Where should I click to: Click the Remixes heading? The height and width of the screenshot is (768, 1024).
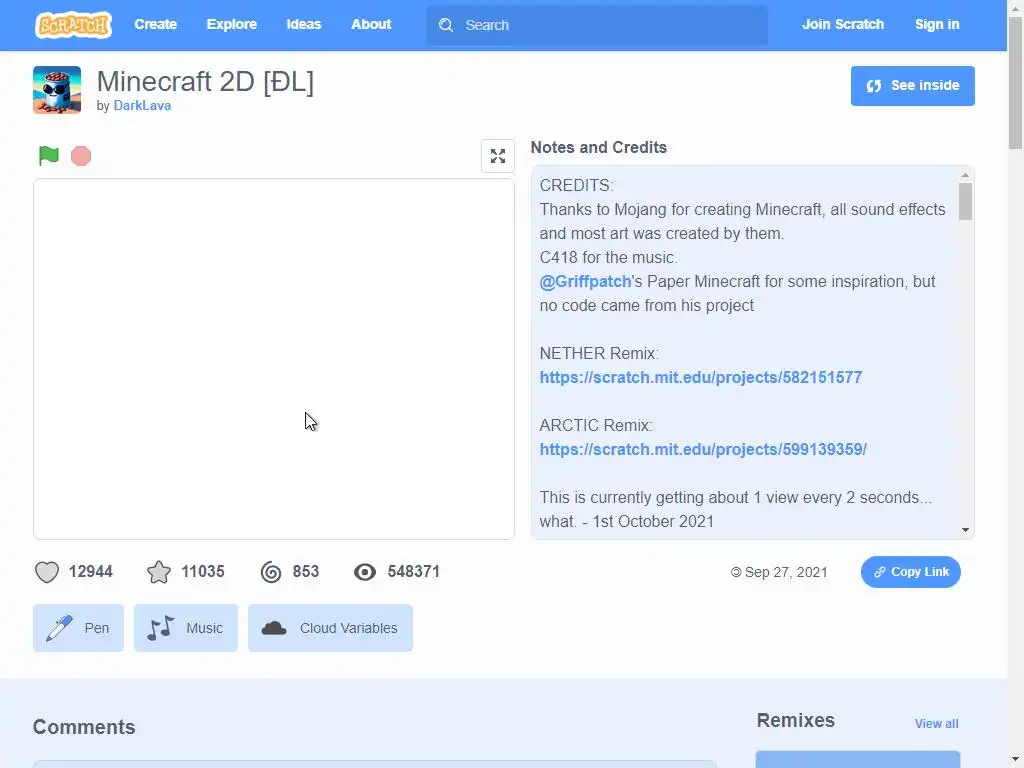(795, 720)
